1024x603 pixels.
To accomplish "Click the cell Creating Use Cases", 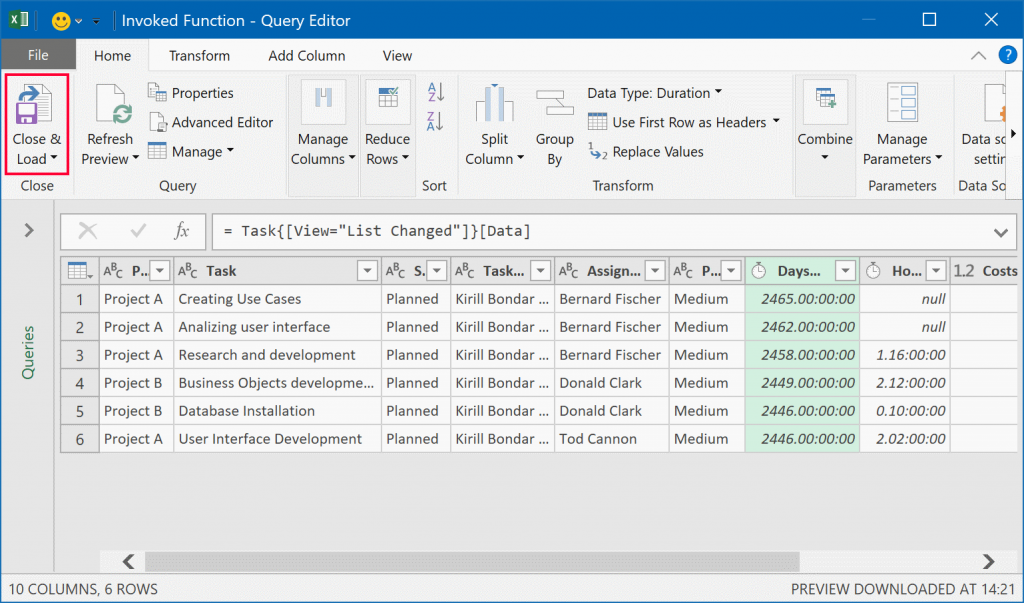I will (x=277, y=299).
